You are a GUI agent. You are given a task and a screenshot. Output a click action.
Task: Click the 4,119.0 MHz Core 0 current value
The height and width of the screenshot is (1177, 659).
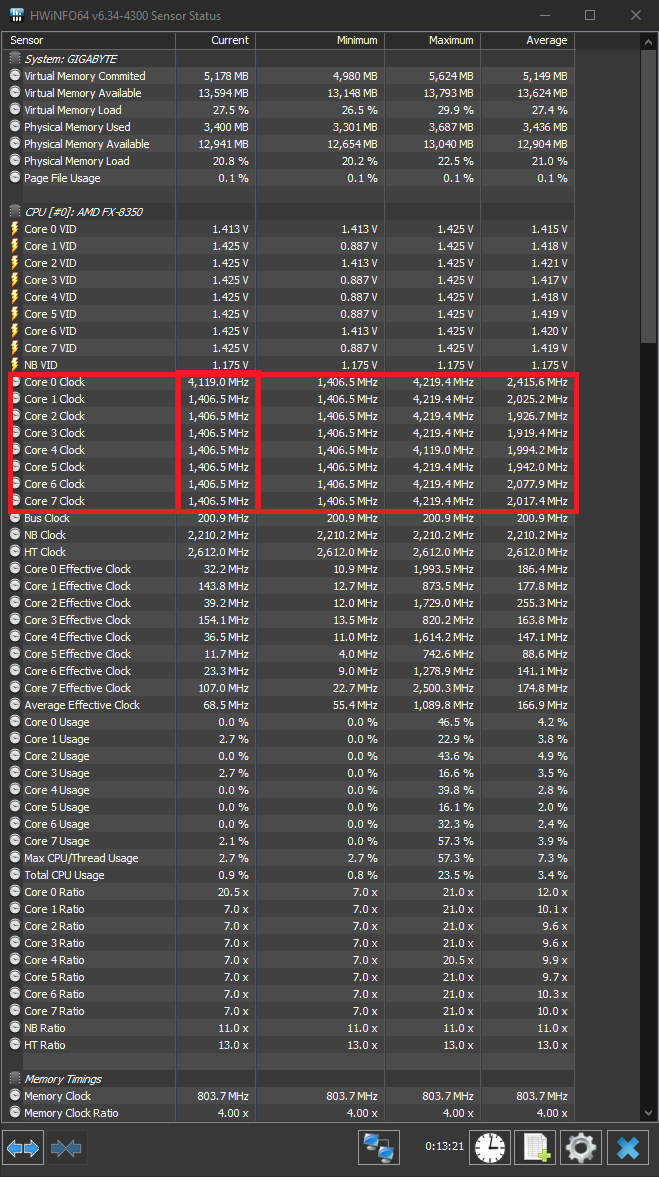(218, 382)
